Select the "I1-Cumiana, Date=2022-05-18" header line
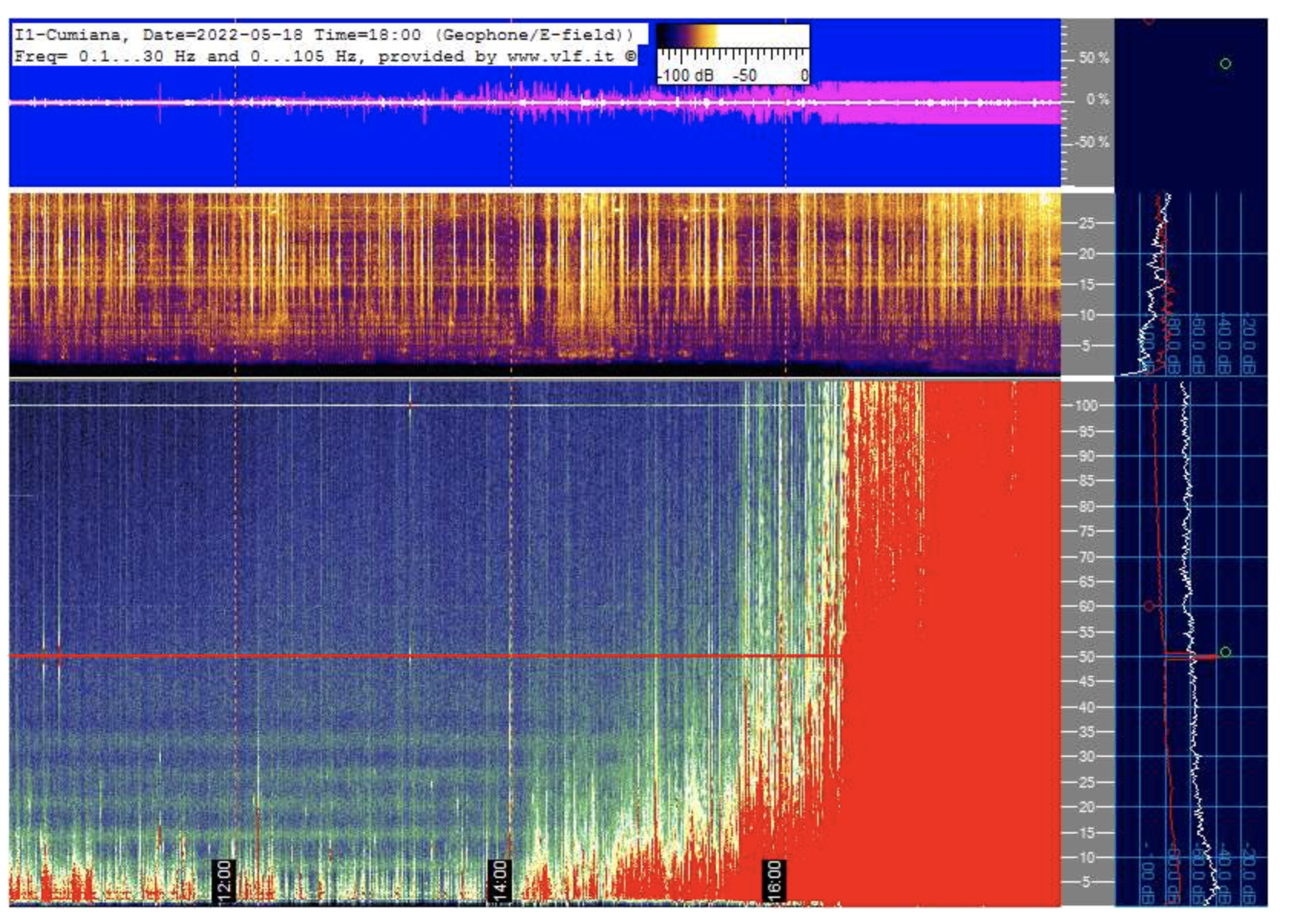 tap(323, 34)
